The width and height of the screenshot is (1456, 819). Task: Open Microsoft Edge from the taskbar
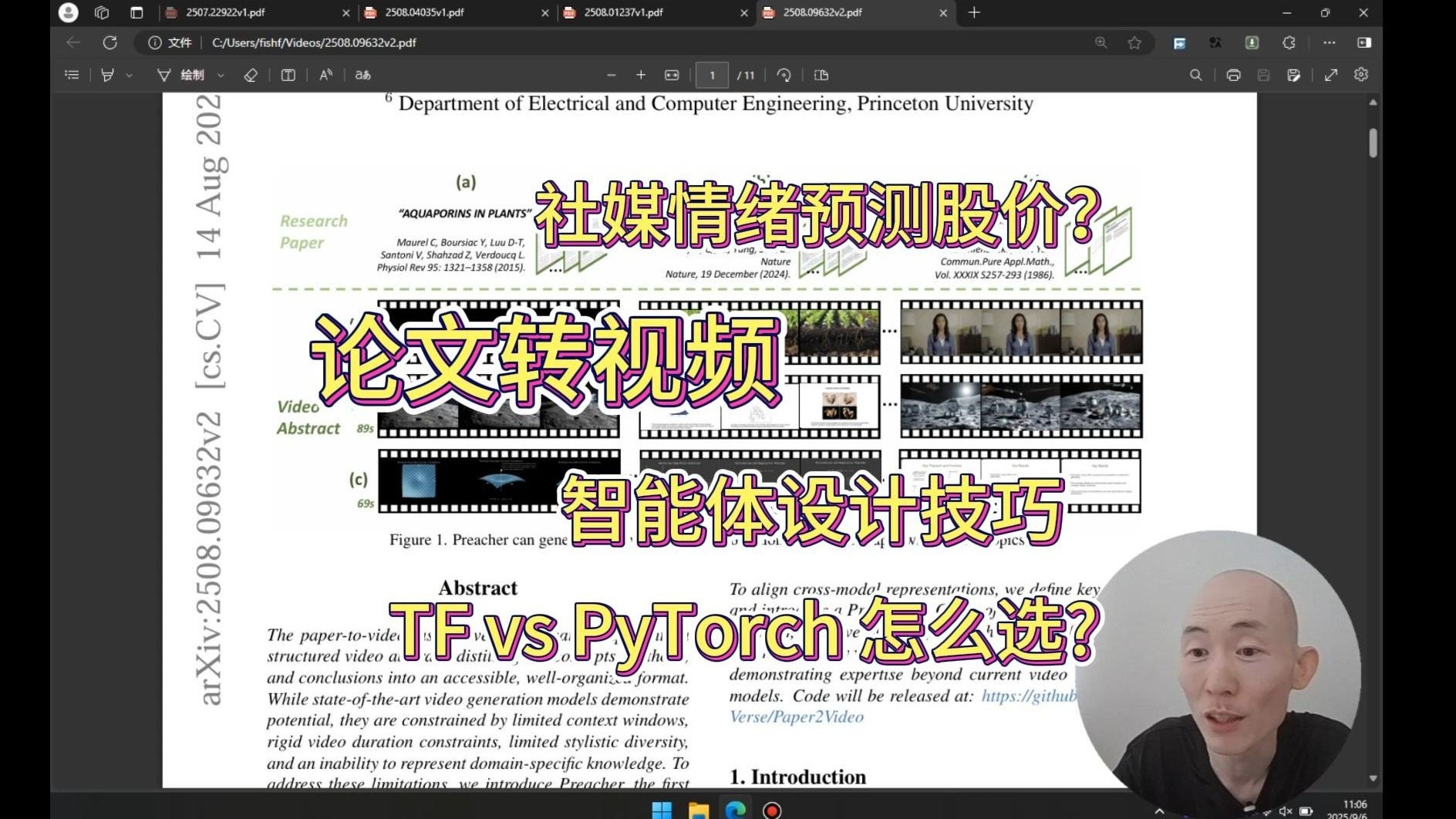(x=736, y=810)
